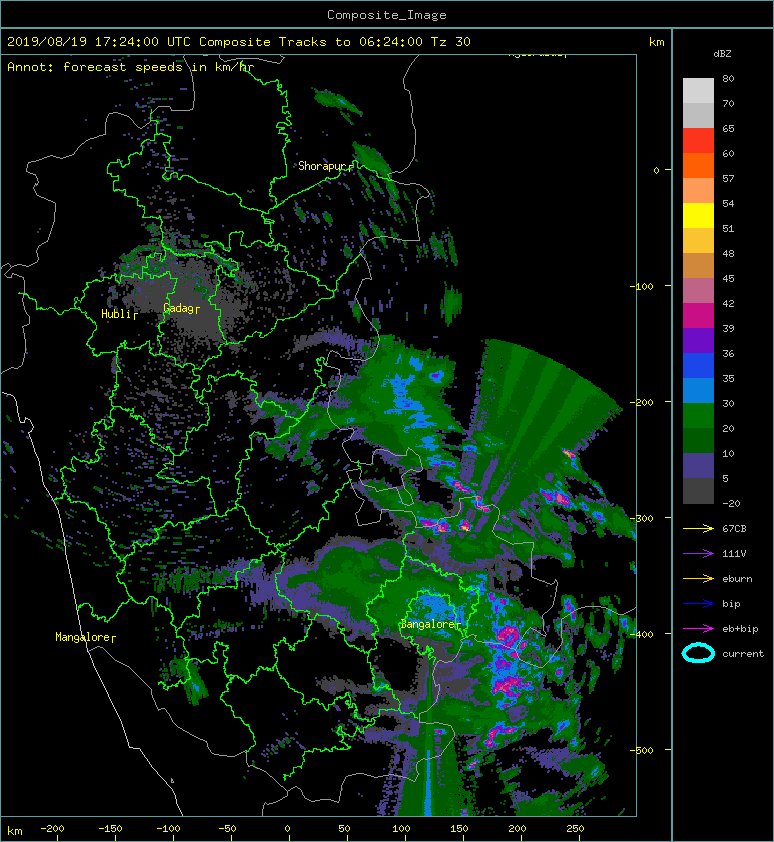
Task: Click the km unit label at bottom left
Action: coord(15,831)
